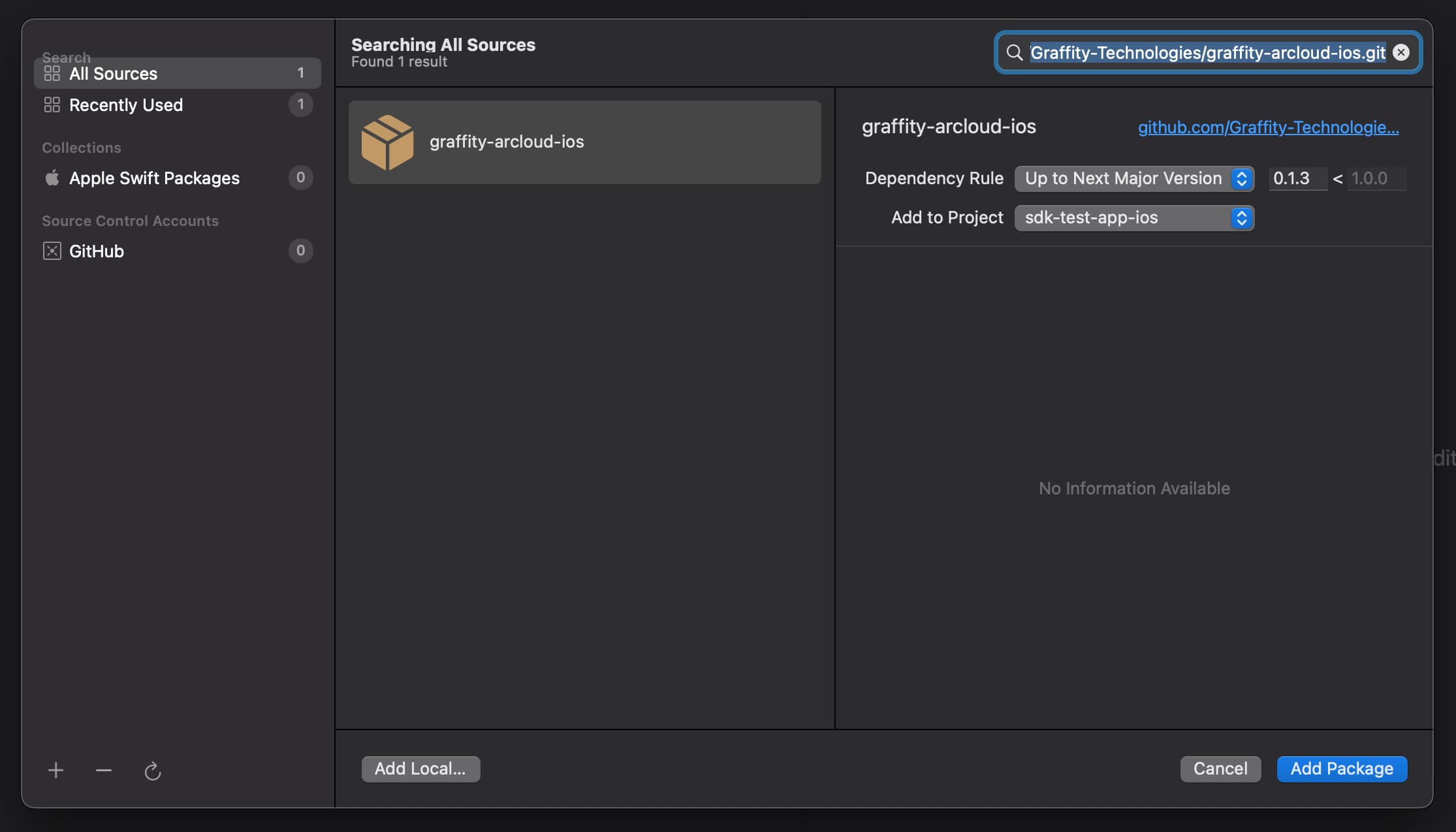Refresh package collections with the circular arrow icon
Viewport: 1456px width, 832px height.
coord(152,771)
